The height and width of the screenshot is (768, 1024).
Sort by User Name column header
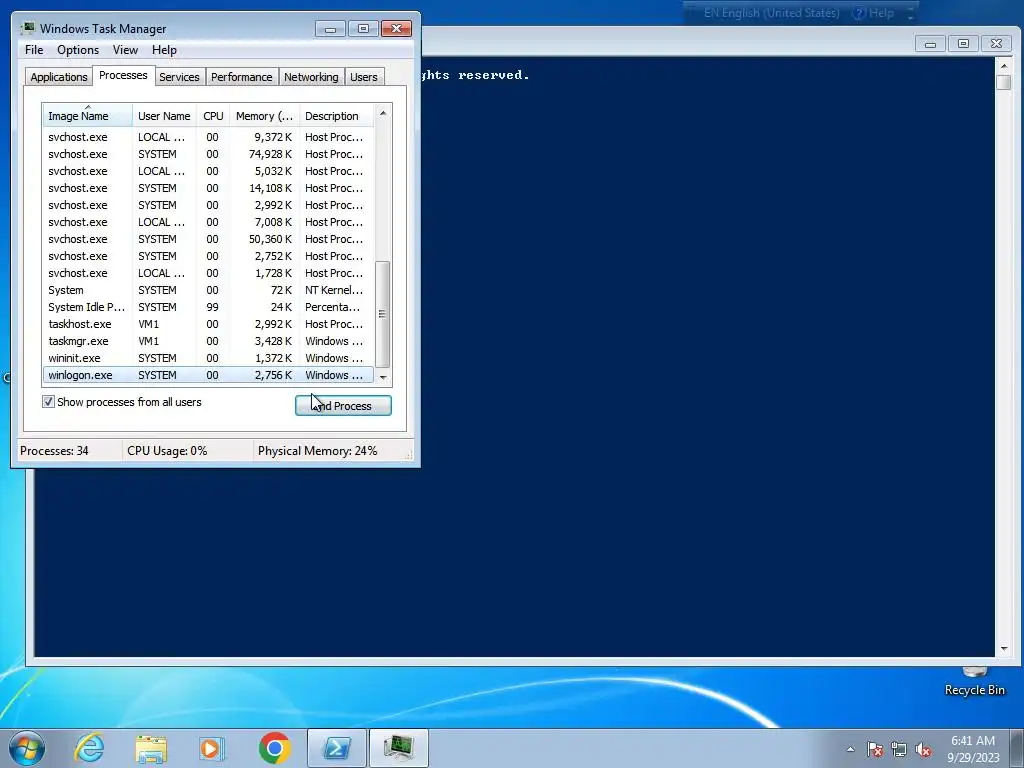tap(164, 116)
